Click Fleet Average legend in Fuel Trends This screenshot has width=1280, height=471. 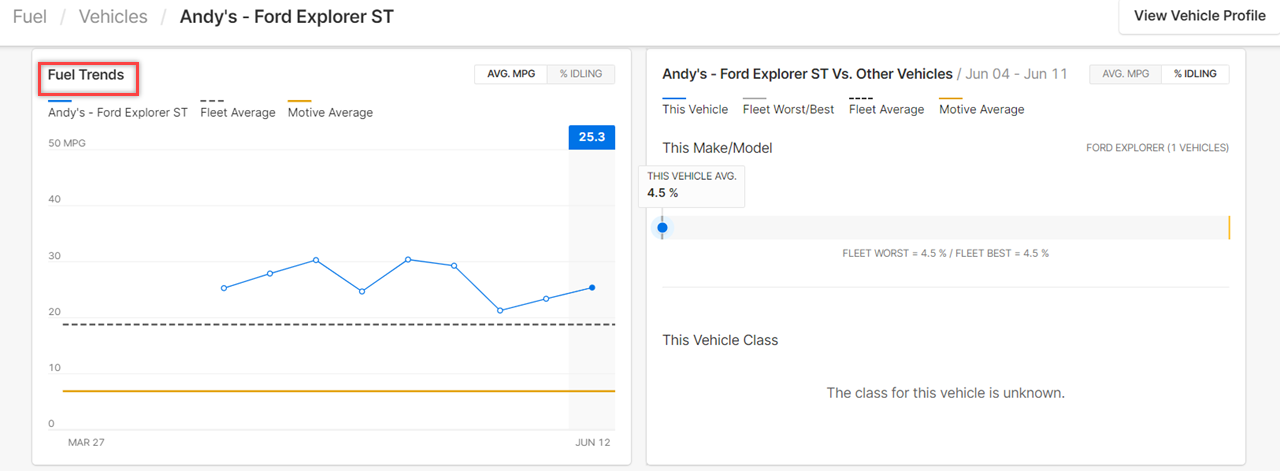[238, 112]
